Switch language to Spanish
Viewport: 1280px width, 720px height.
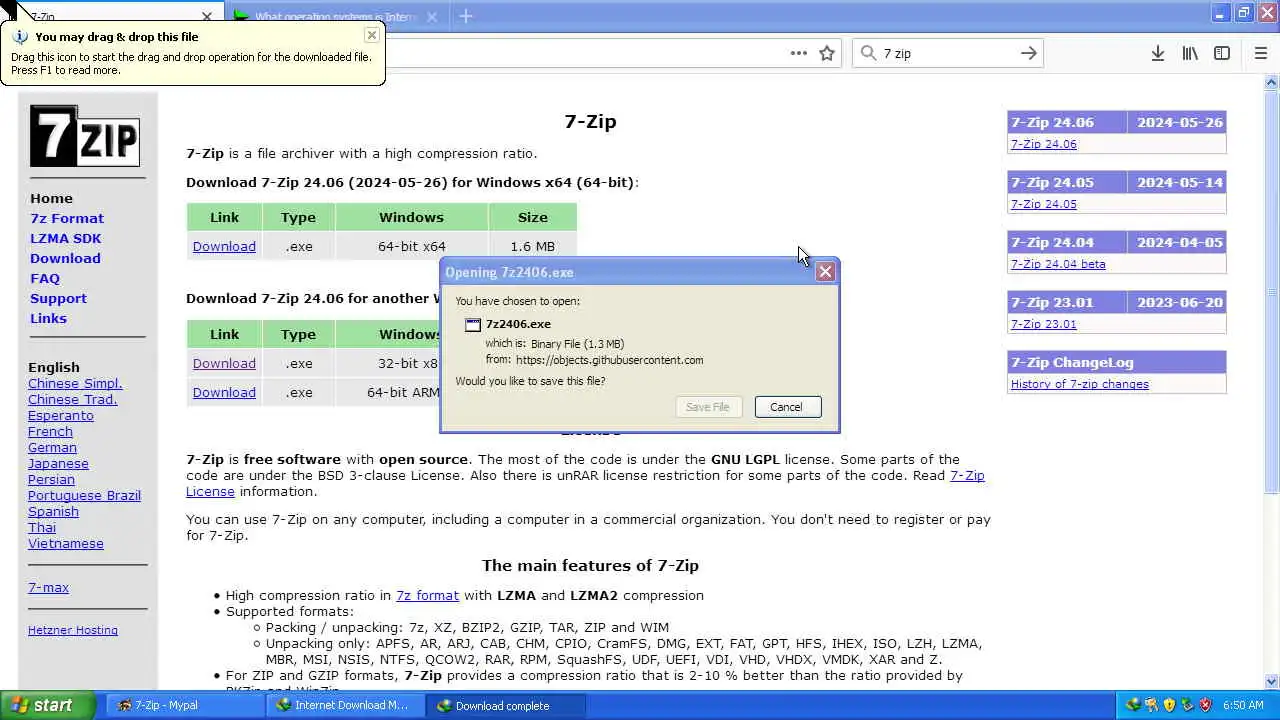[x=53, y=511]
